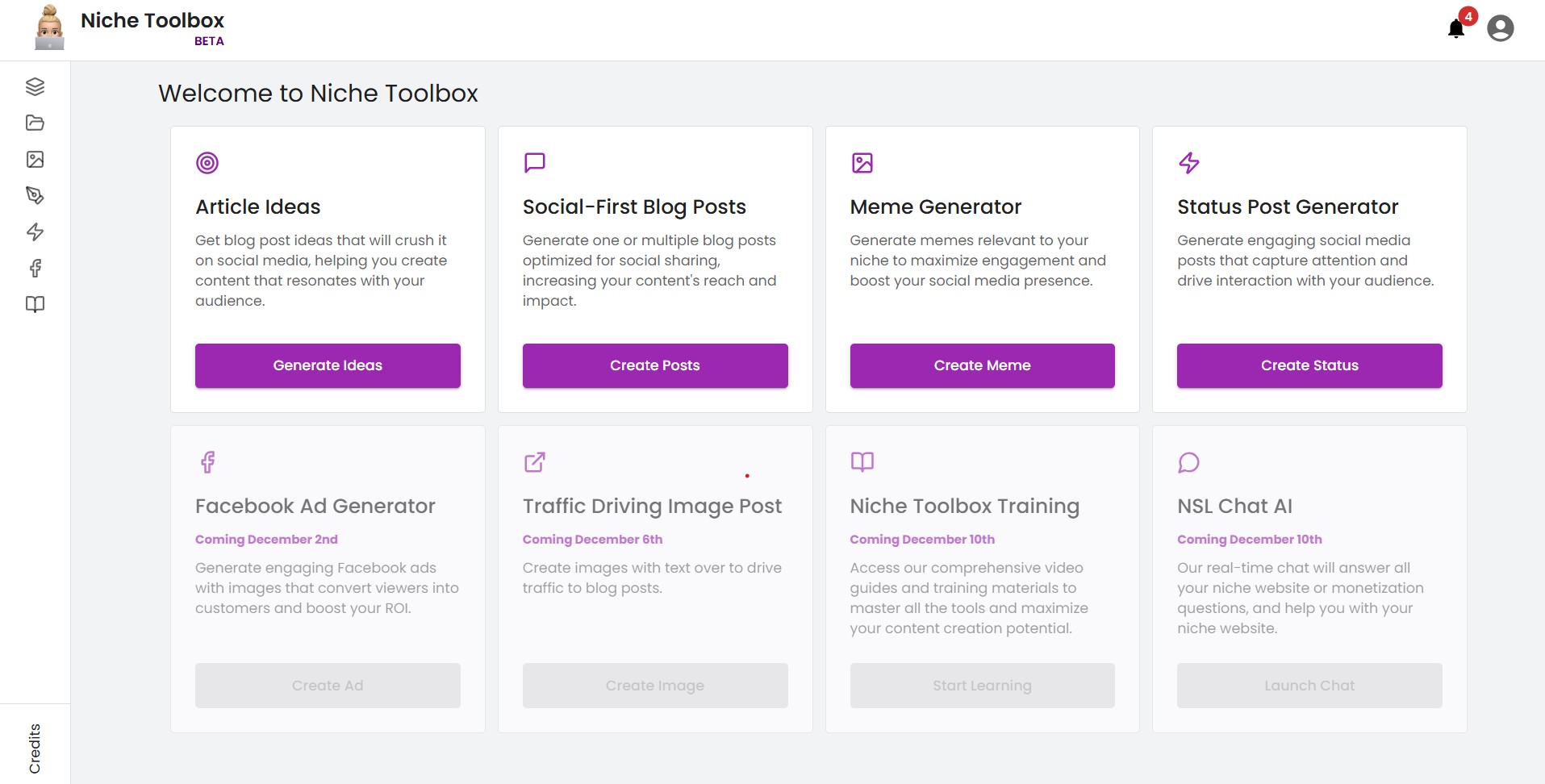Click the image icon on the Meme Generator card
This screenshot has width=1545, height=784.
coord(862,162)
